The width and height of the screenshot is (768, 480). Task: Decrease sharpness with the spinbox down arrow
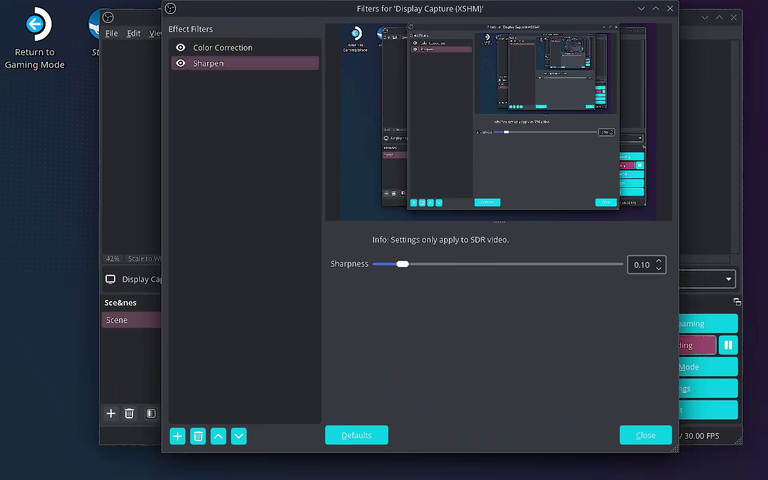659,268
